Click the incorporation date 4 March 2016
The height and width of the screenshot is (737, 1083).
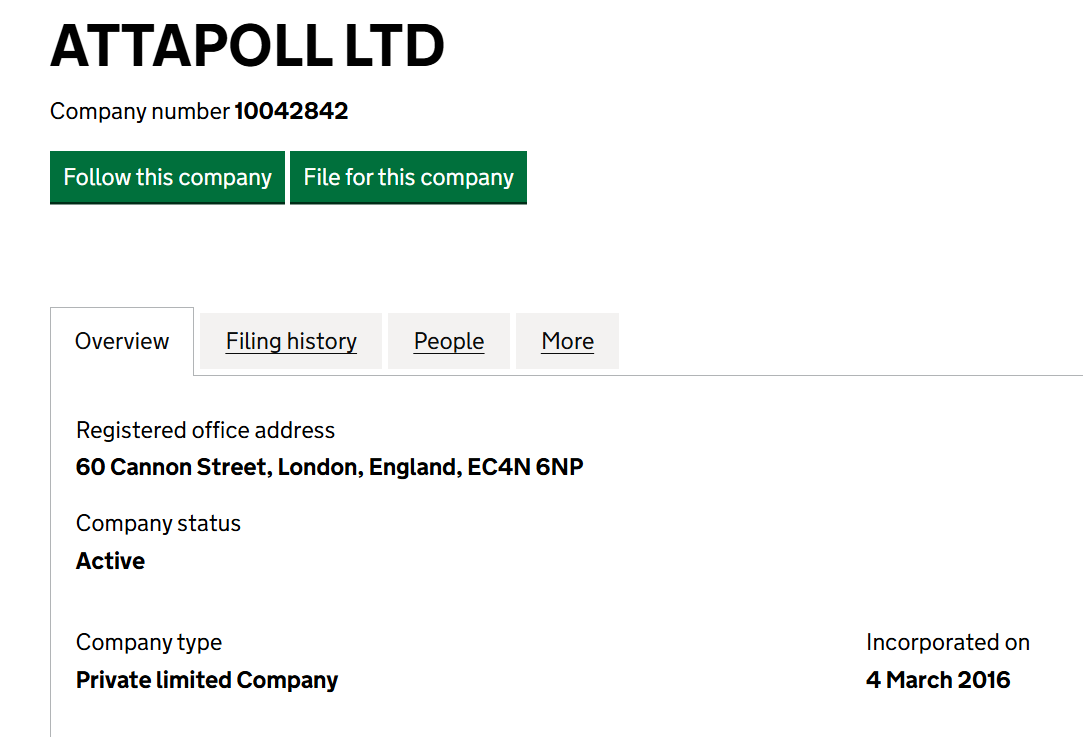[938, 680]
